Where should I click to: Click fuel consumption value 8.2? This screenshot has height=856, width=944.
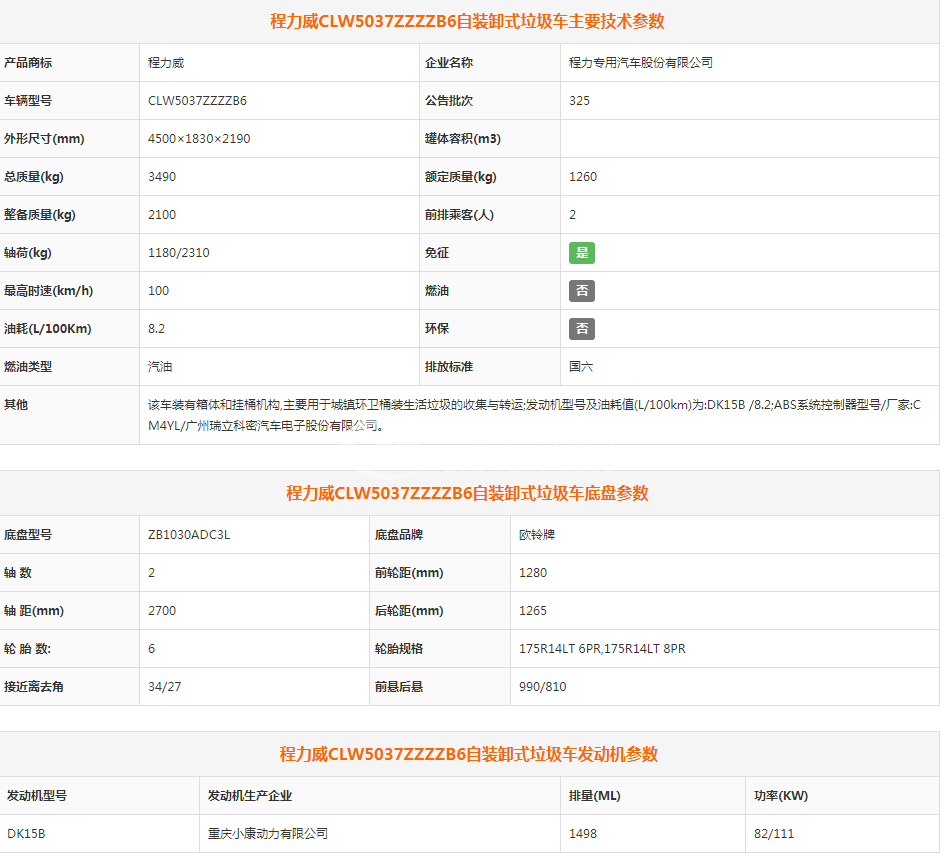157,328
